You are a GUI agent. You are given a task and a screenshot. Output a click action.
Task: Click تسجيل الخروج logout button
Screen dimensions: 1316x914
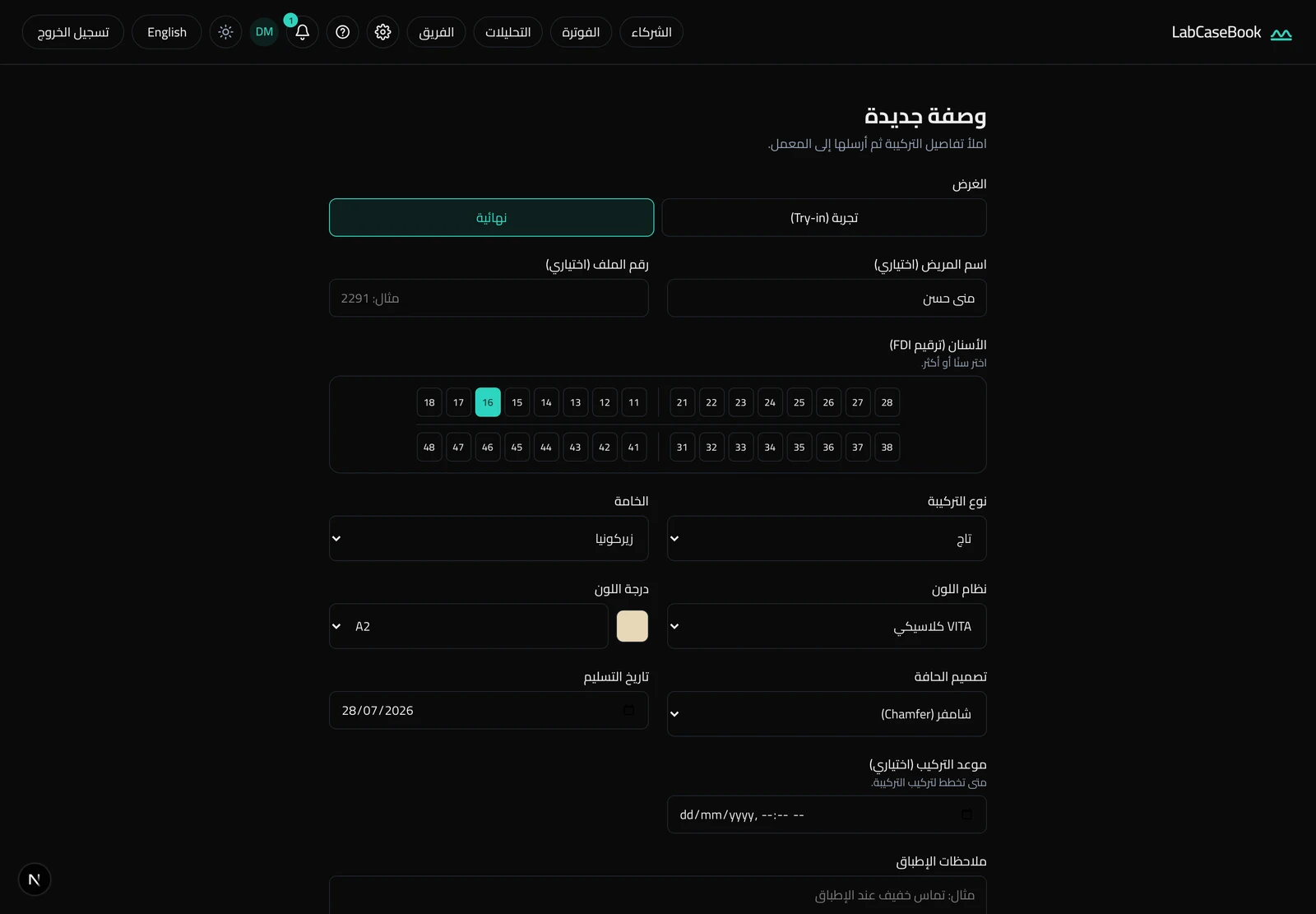click(73, 32)
